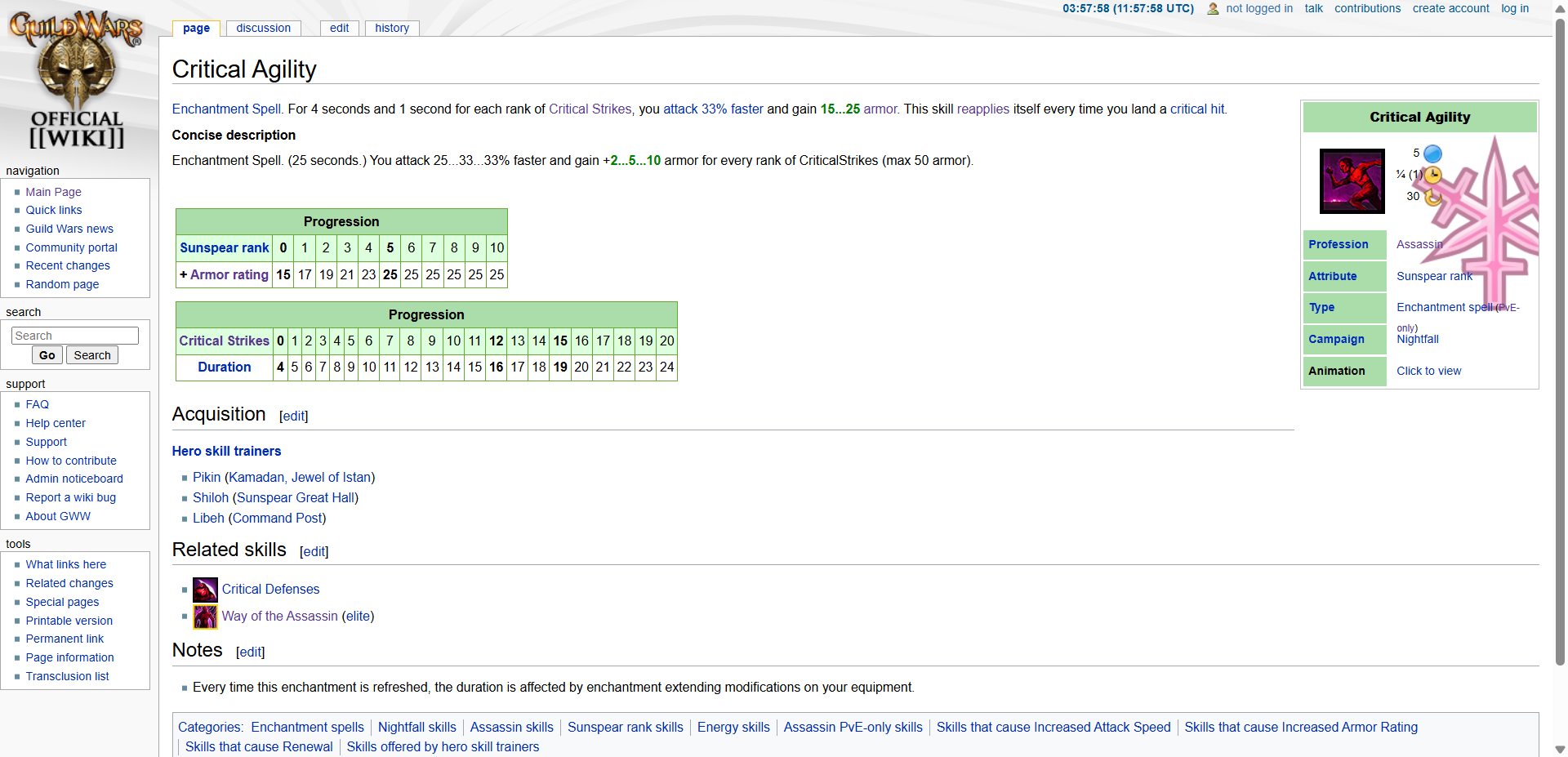Open Transclusion list

(x=67, y=676)
